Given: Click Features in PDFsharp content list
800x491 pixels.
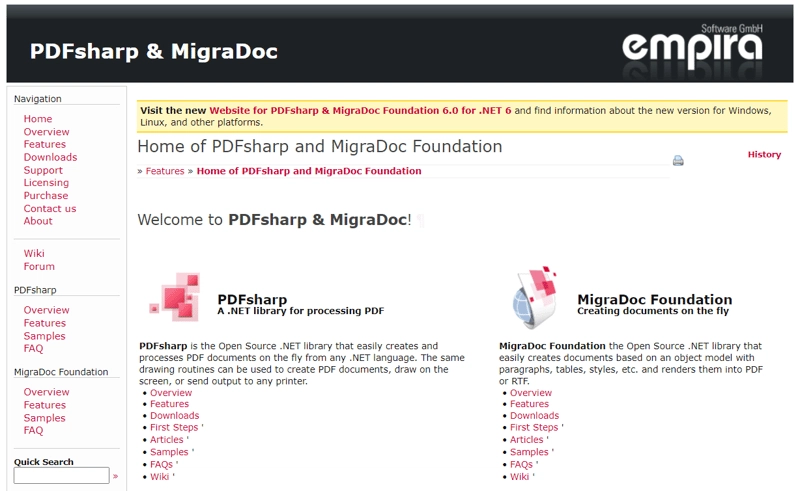Looking at the screenshot, I should click(169, 404).
